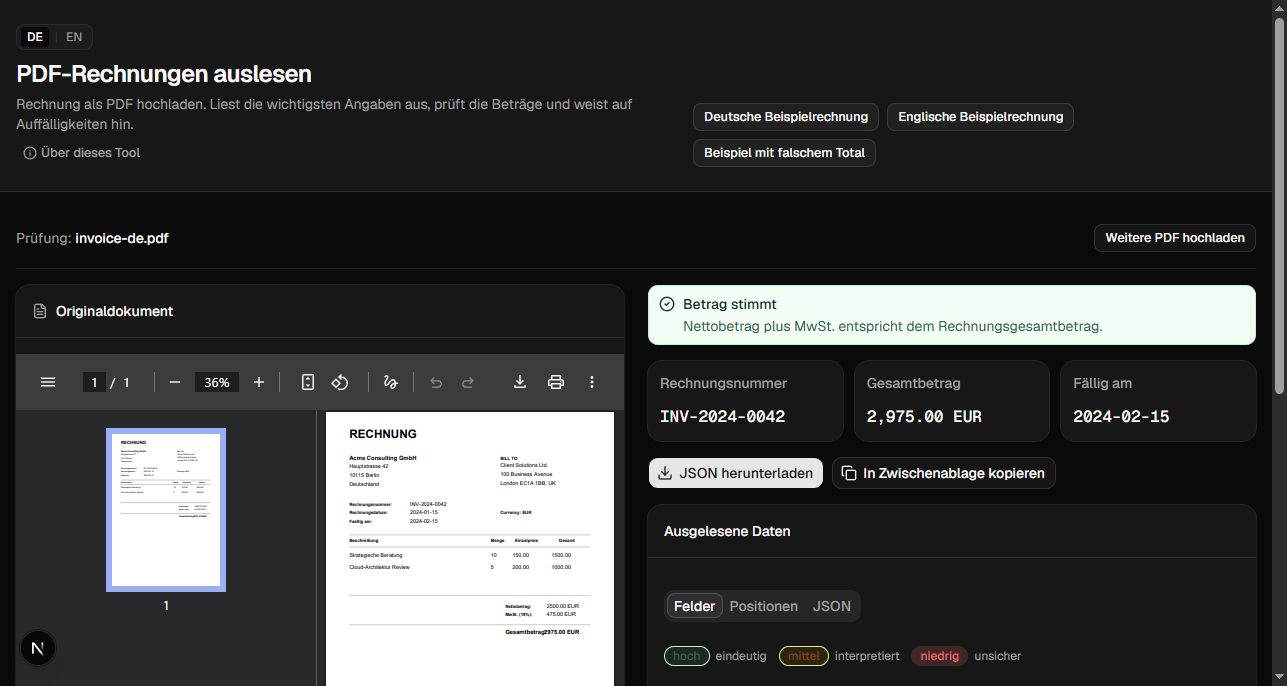Select the draw annotation tool
Image resolution: width=1287 pixels, height=686 pixels.
click(x=391, y=382)
